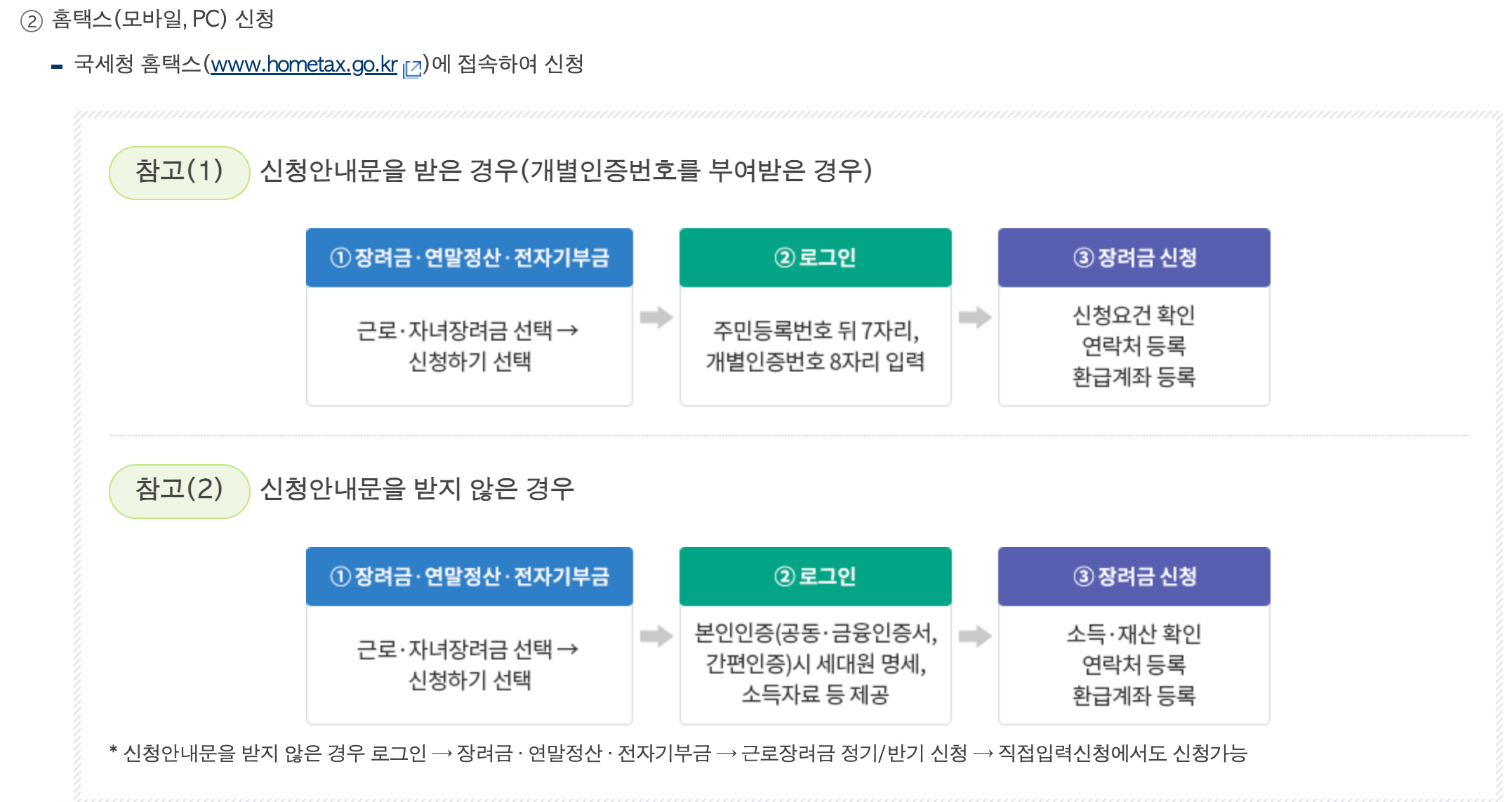1512x802 pixels.
Task: Select the 참고(1) green badge
Action: point(180,173)
